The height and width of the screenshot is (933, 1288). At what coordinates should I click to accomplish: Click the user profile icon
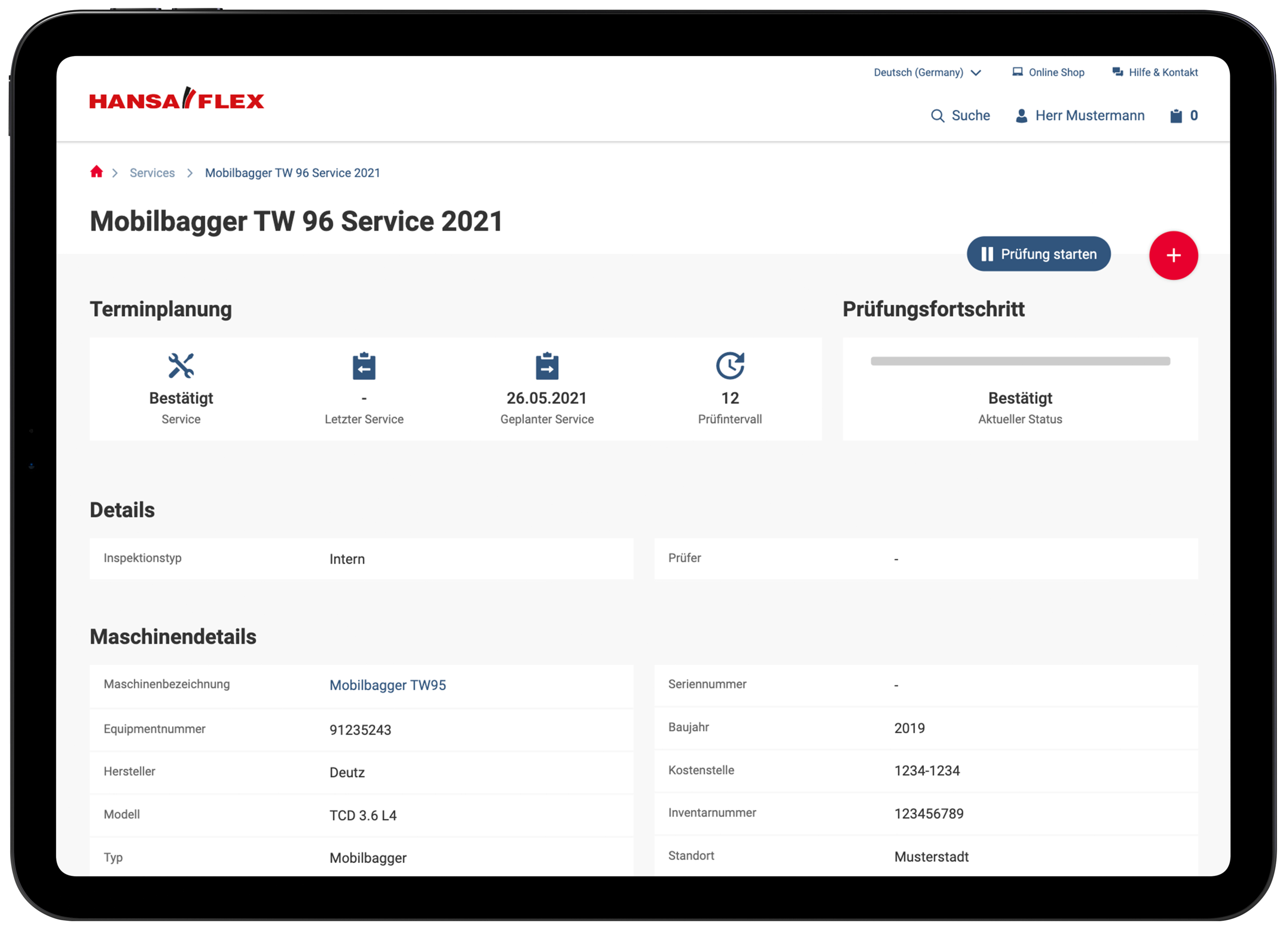point(1021,116)
